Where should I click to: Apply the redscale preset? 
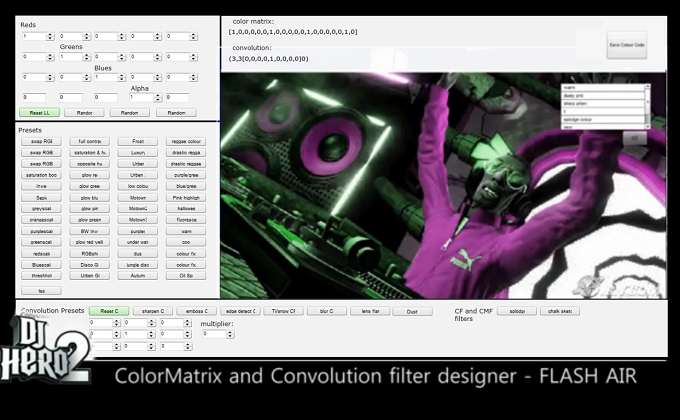click(x=41, y=253)
